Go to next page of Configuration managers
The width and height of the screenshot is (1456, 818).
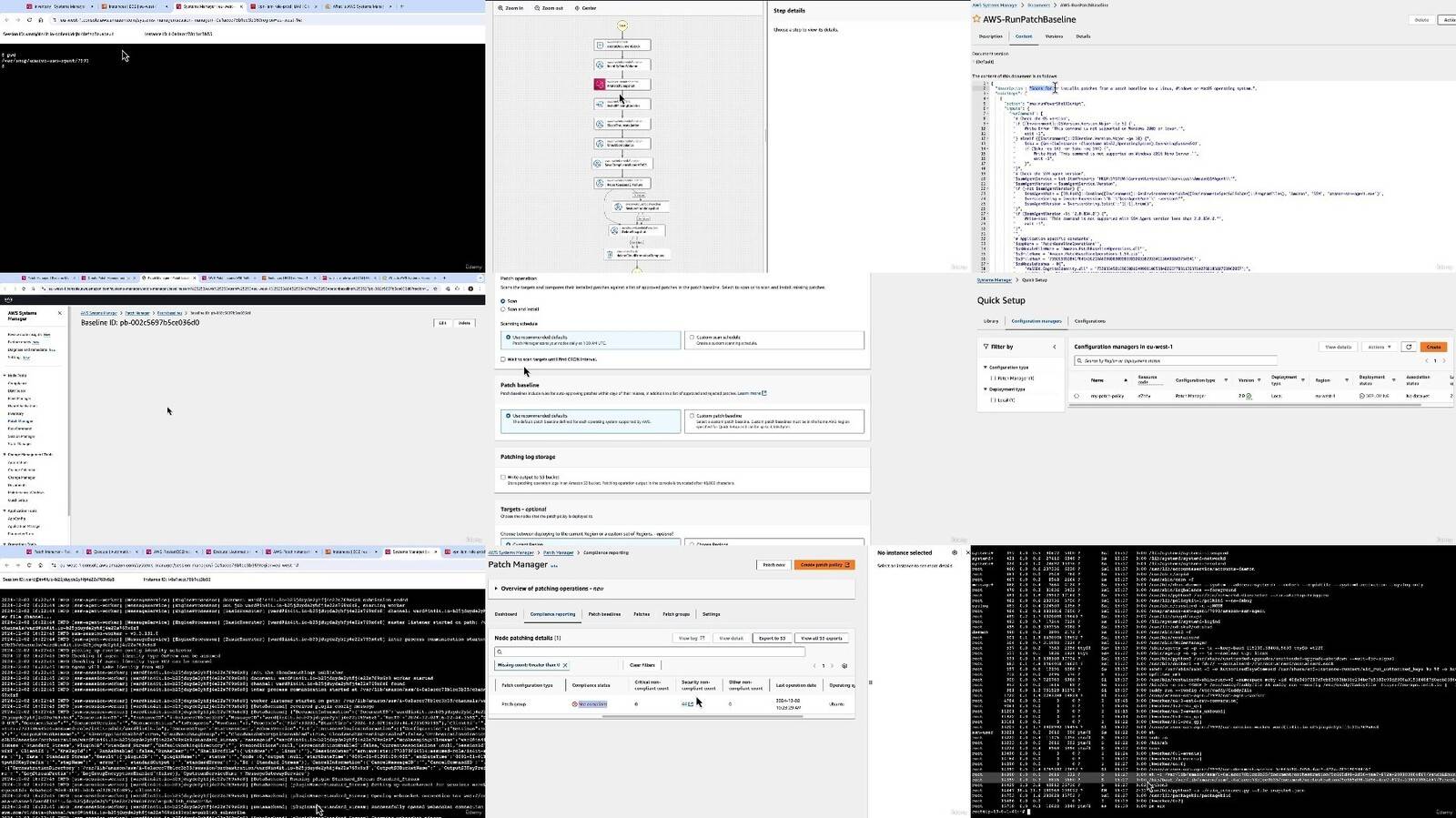[1443, 361]
